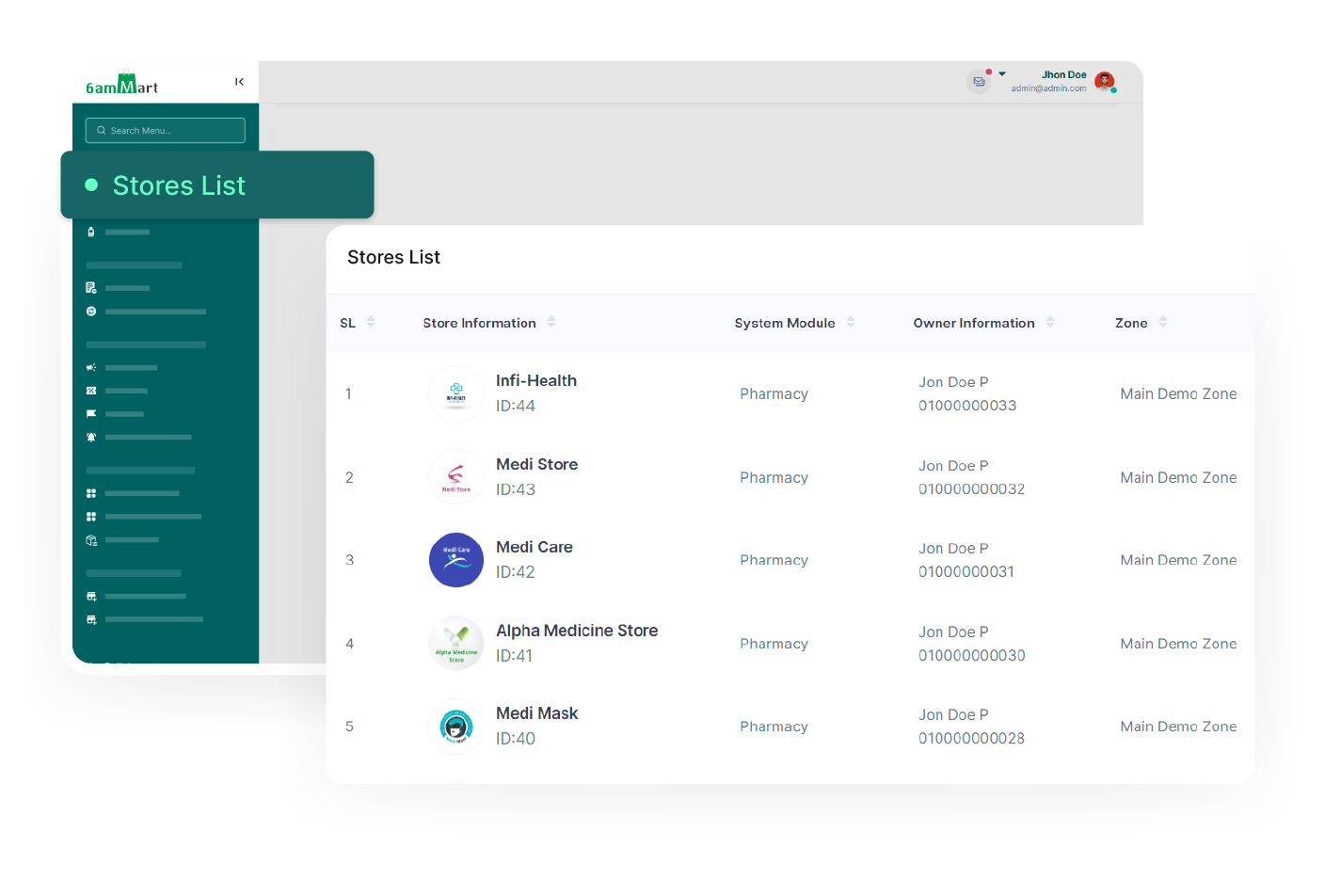
Task: Click the Infi-Health store logo
Action: pyautogui.click(x=456, y=393)
